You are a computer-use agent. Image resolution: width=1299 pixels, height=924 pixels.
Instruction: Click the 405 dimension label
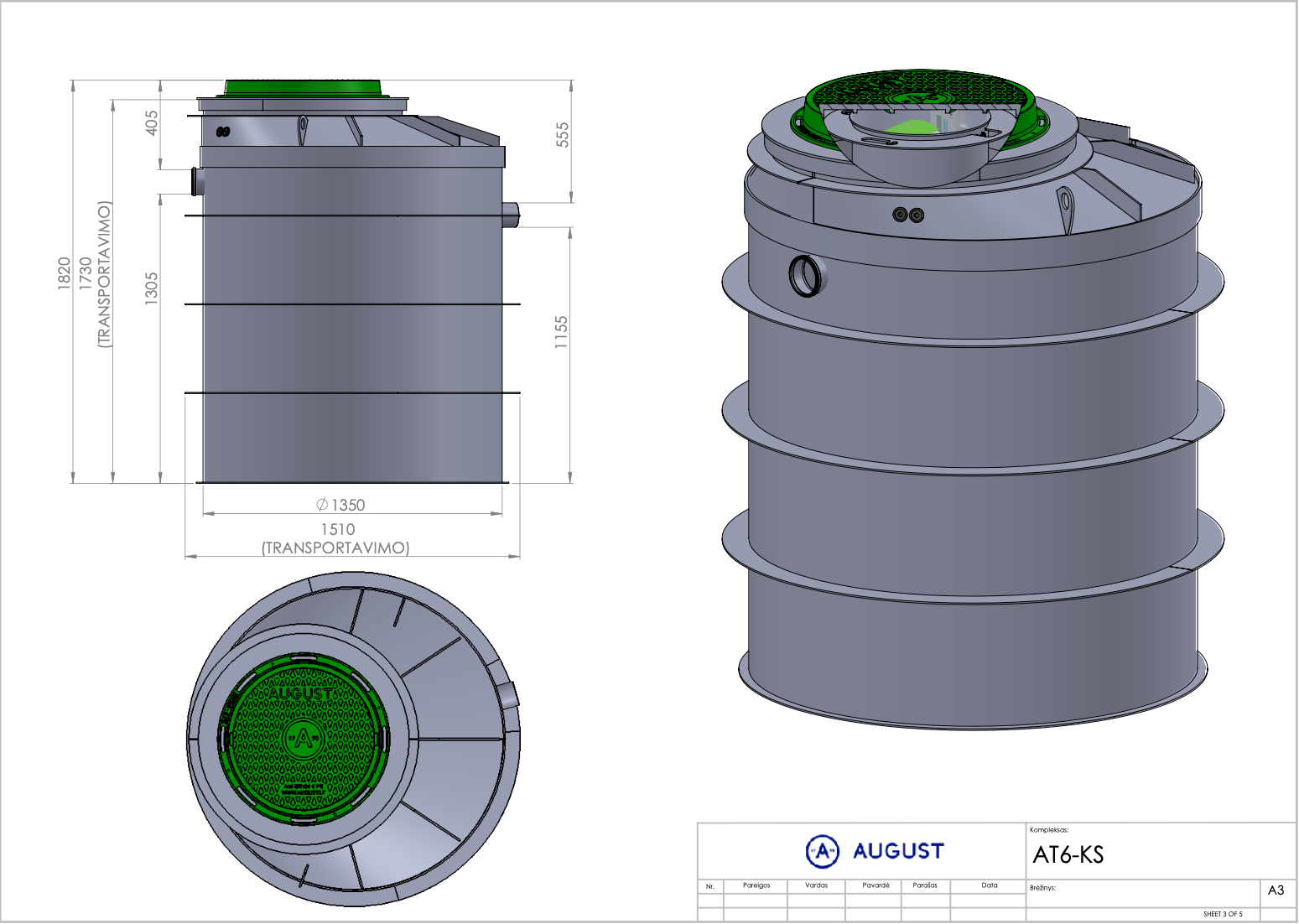(x=152, y=122)
